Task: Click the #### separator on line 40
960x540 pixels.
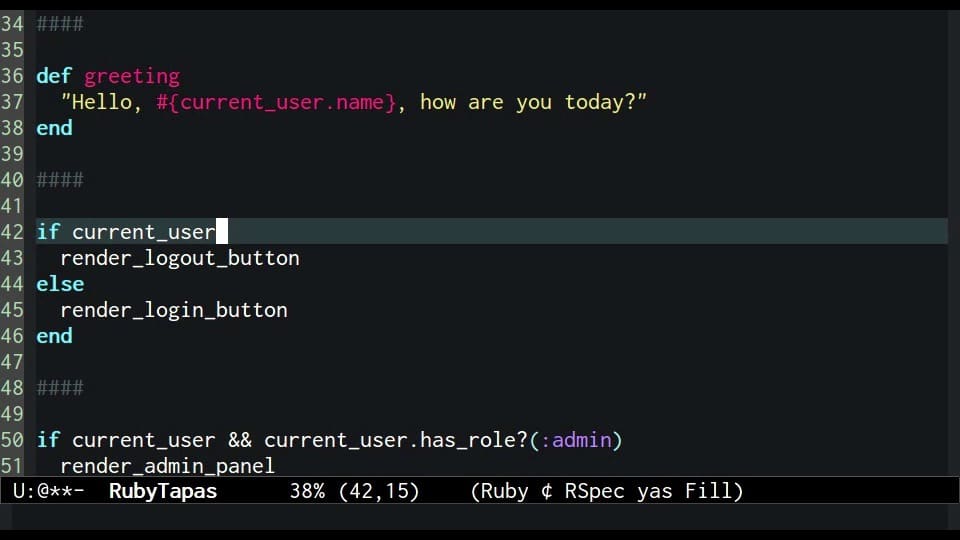Action: [60, 180]
